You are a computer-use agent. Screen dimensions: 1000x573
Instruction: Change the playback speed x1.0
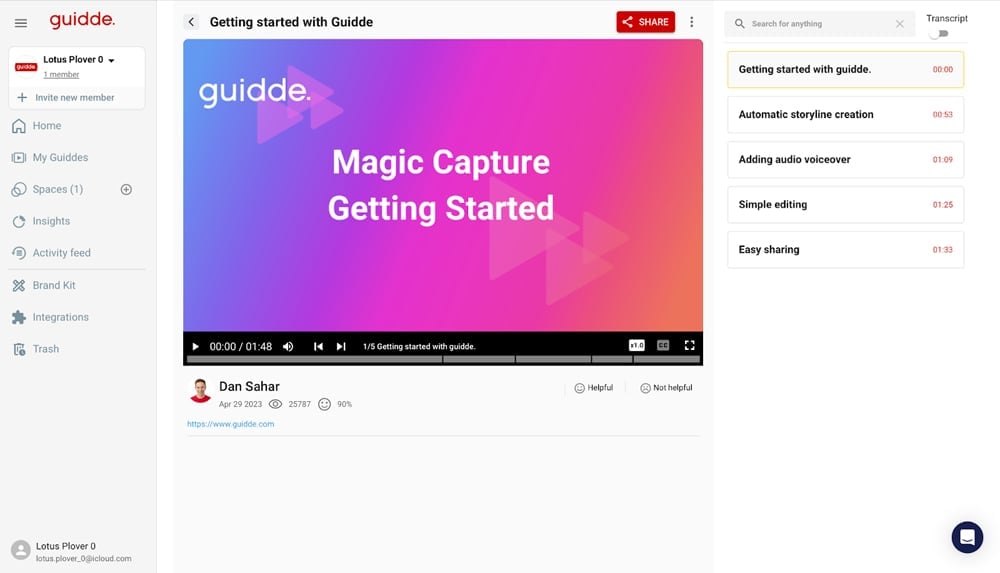coord(636,345)
